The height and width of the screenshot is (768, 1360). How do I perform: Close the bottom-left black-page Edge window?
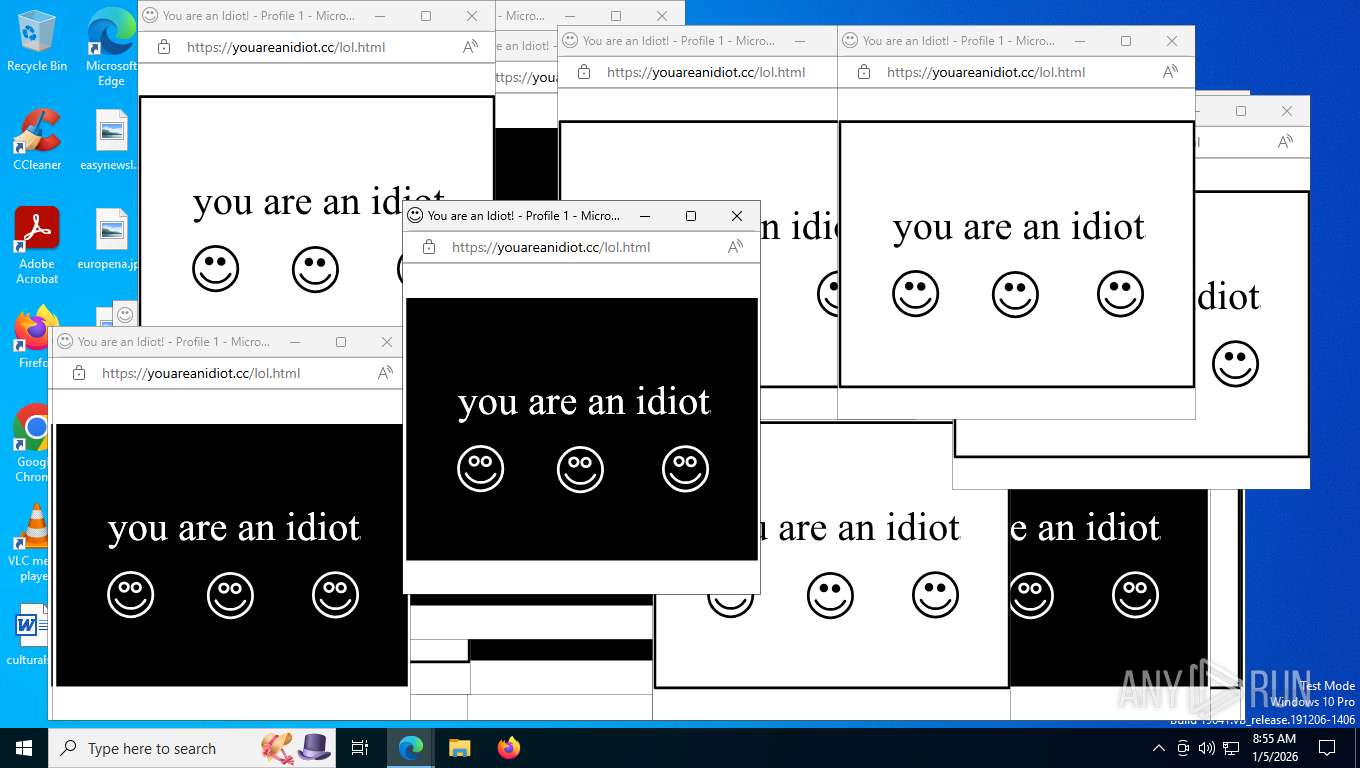(387, 342)
